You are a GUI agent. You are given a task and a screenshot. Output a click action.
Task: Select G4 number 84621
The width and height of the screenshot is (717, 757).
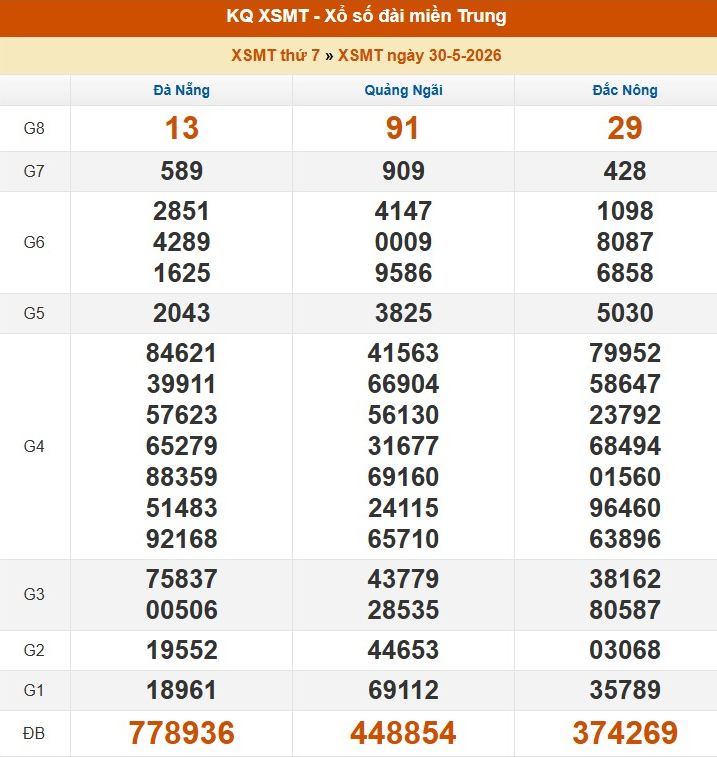pyautogui.click(x=182, y=353)
